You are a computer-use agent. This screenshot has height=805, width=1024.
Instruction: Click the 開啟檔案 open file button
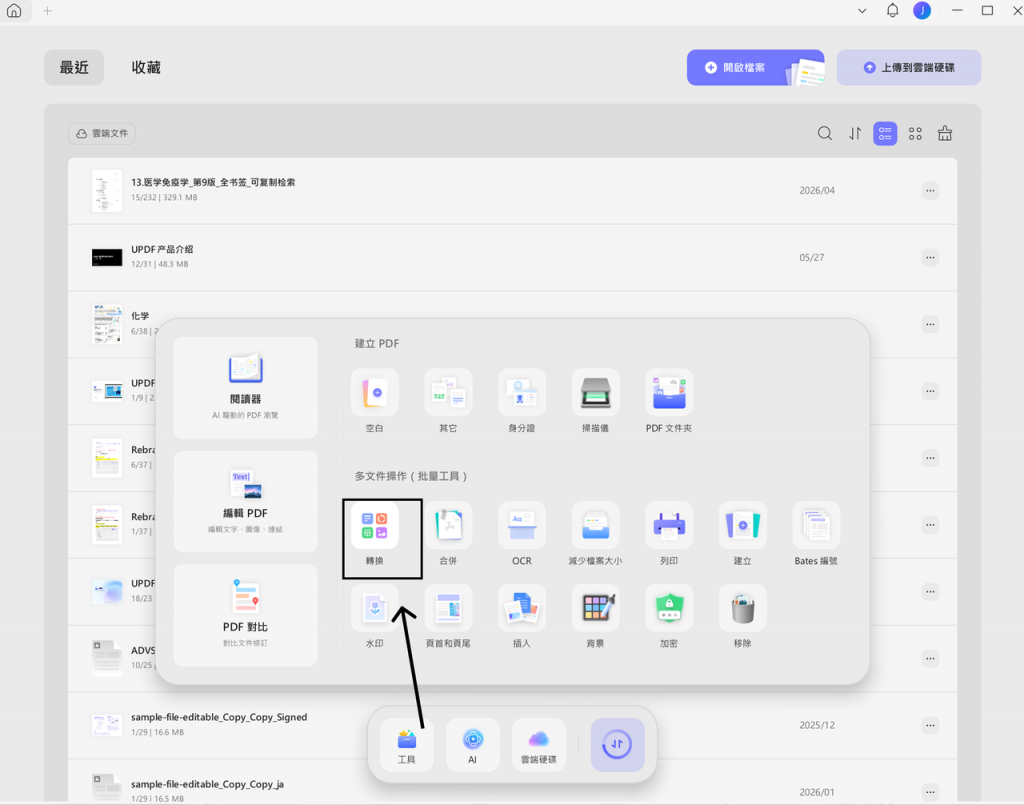756,67
